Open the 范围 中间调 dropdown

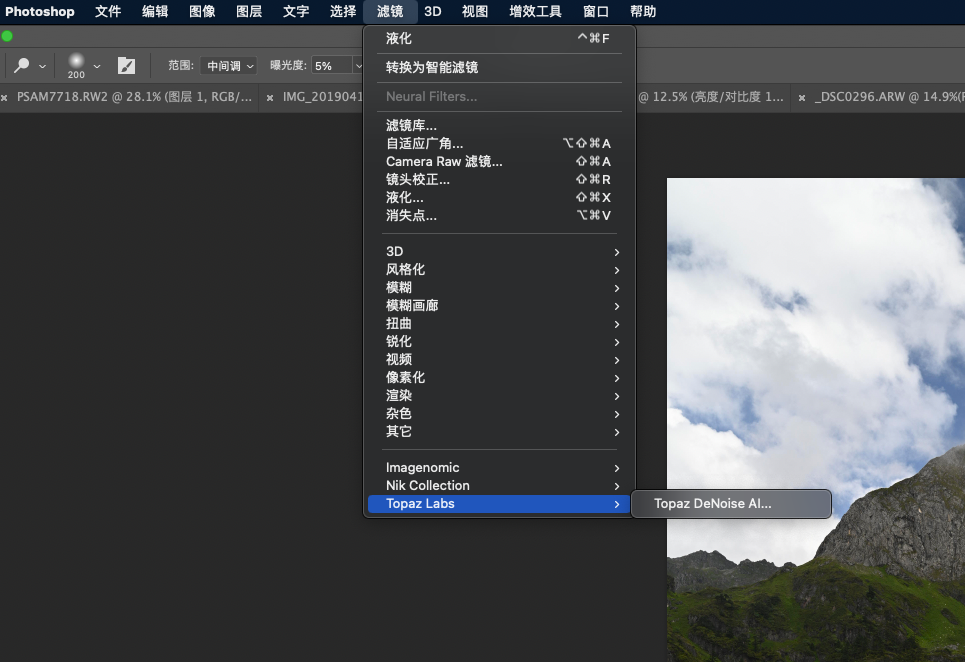(228, 65)
